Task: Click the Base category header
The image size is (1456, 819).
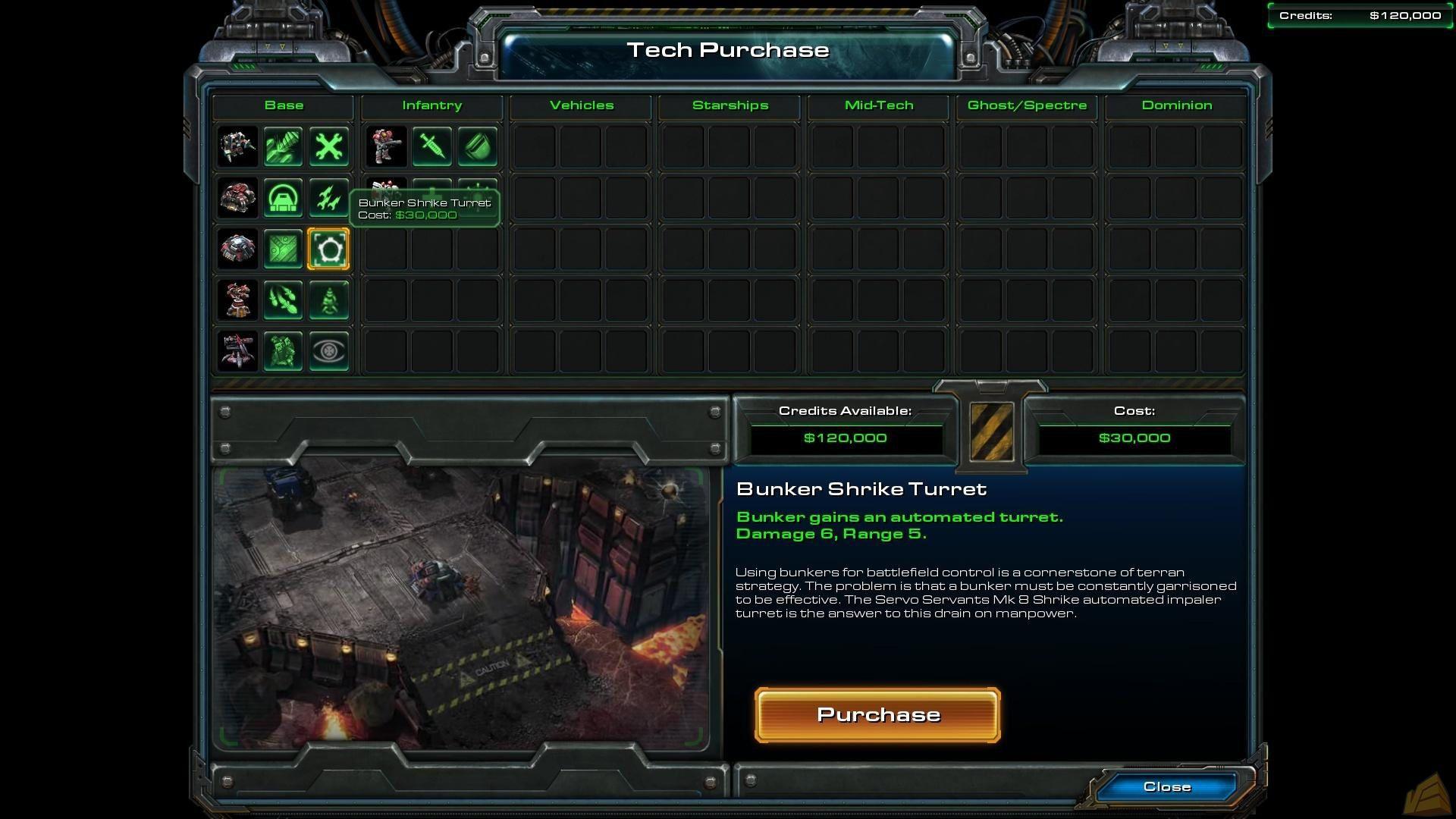Action: [x=284, y=105]
